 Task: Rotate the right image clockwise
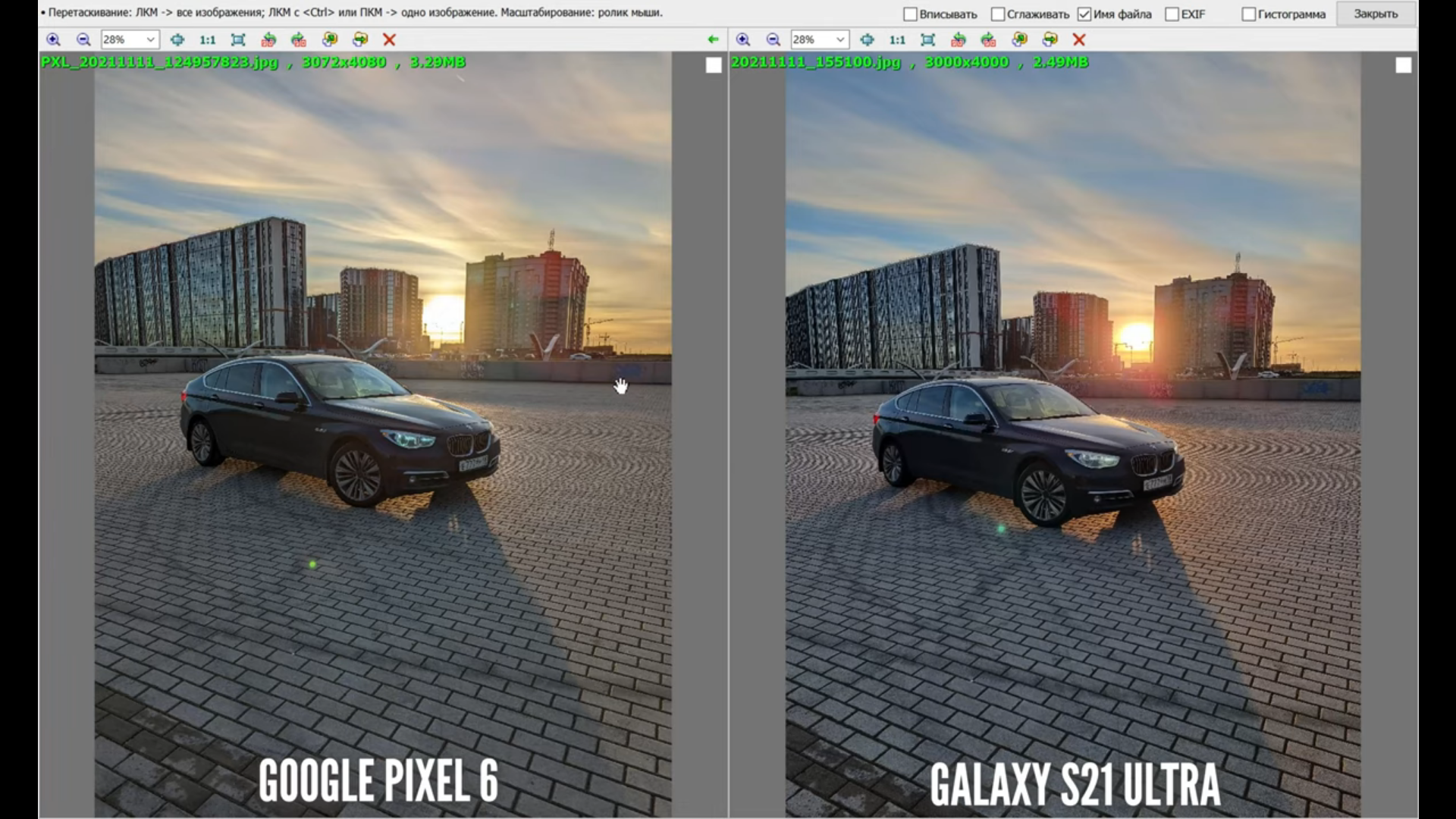tap(989, 39)
